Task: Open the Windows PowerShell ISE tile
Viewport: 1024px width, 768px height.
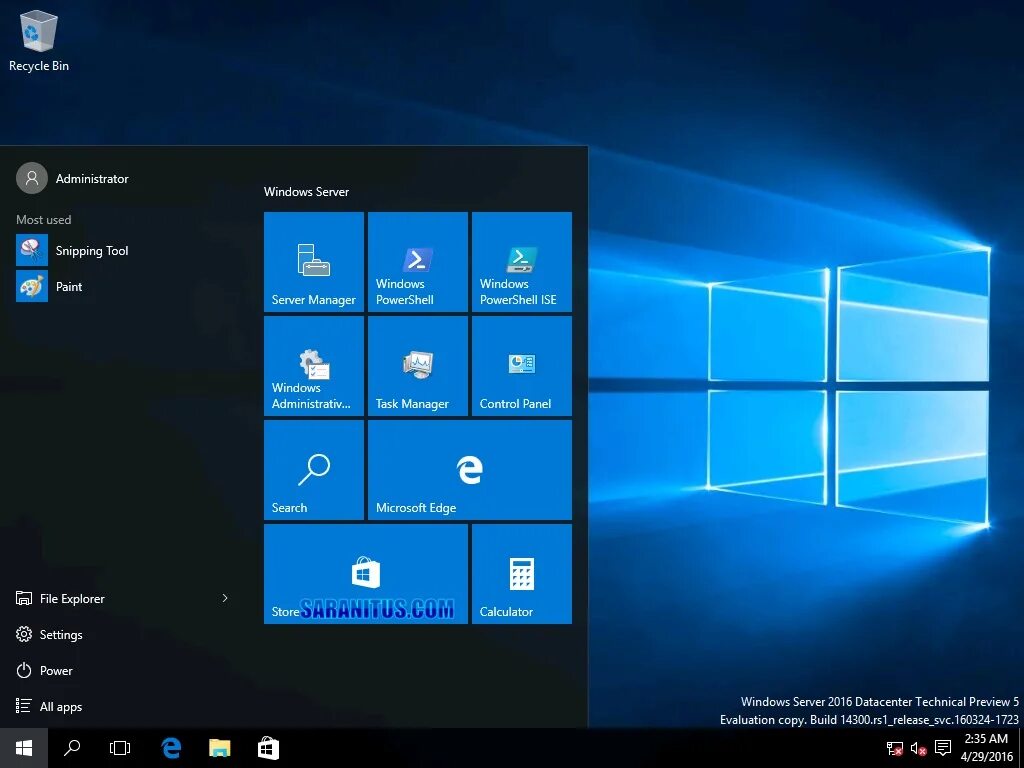Action: click(x=522, y=262)
